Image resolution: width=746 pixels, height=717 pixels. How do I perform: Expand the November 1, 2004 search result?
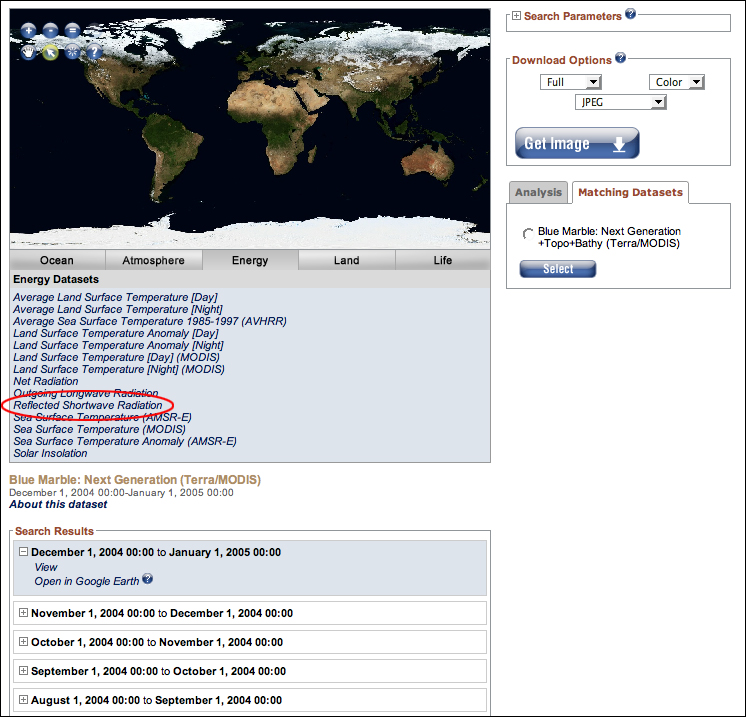click(x=23, y=613)
